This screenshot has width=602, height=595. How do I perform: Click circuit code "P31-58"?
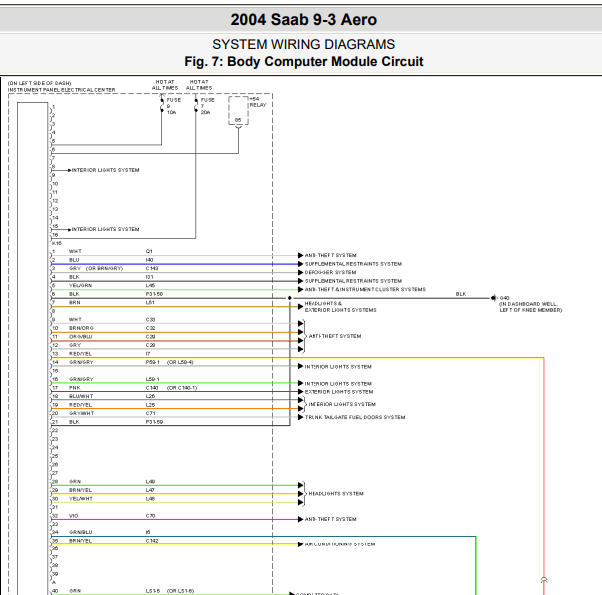(x=154, y=294)
